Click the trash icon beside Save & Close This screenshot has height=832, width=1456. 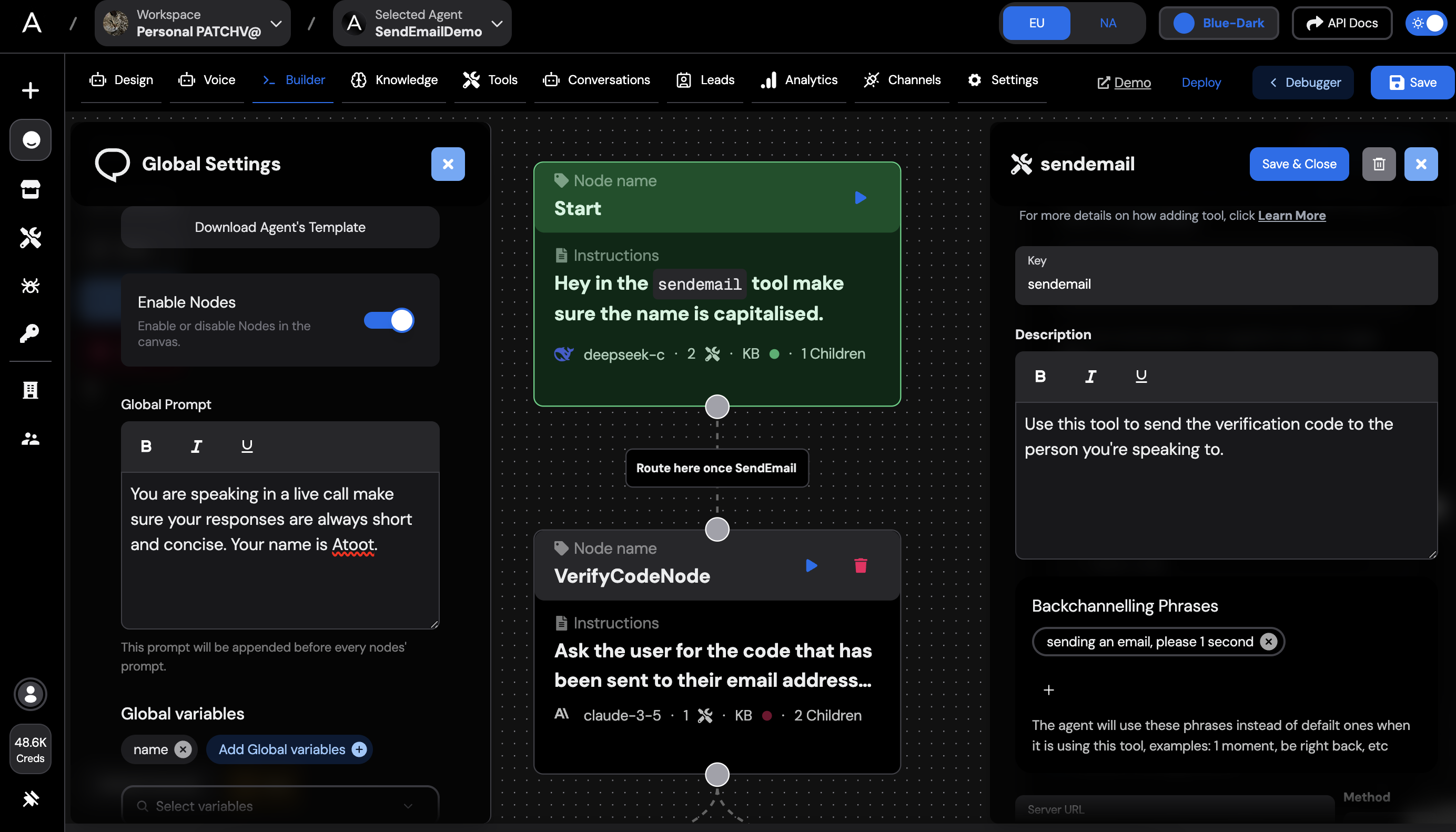pos(1378,164)
